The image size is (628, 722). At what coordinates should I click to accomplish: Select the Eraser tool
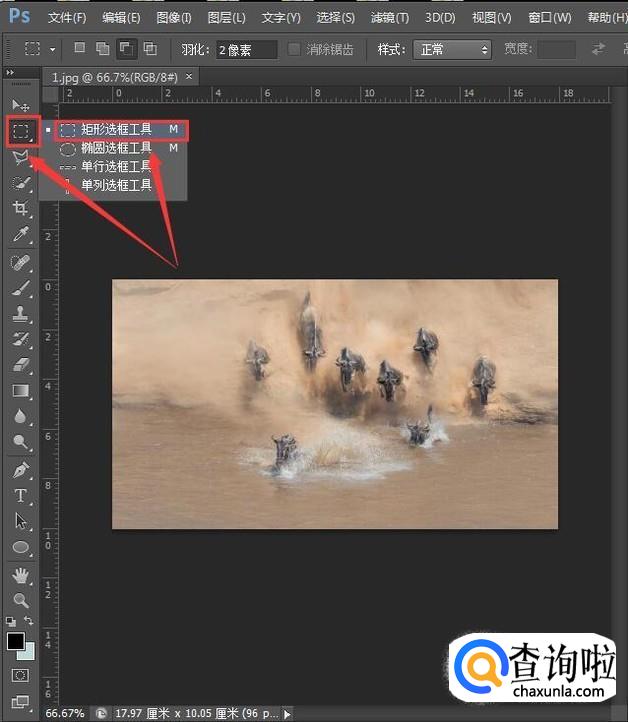(x=21, y=366)
